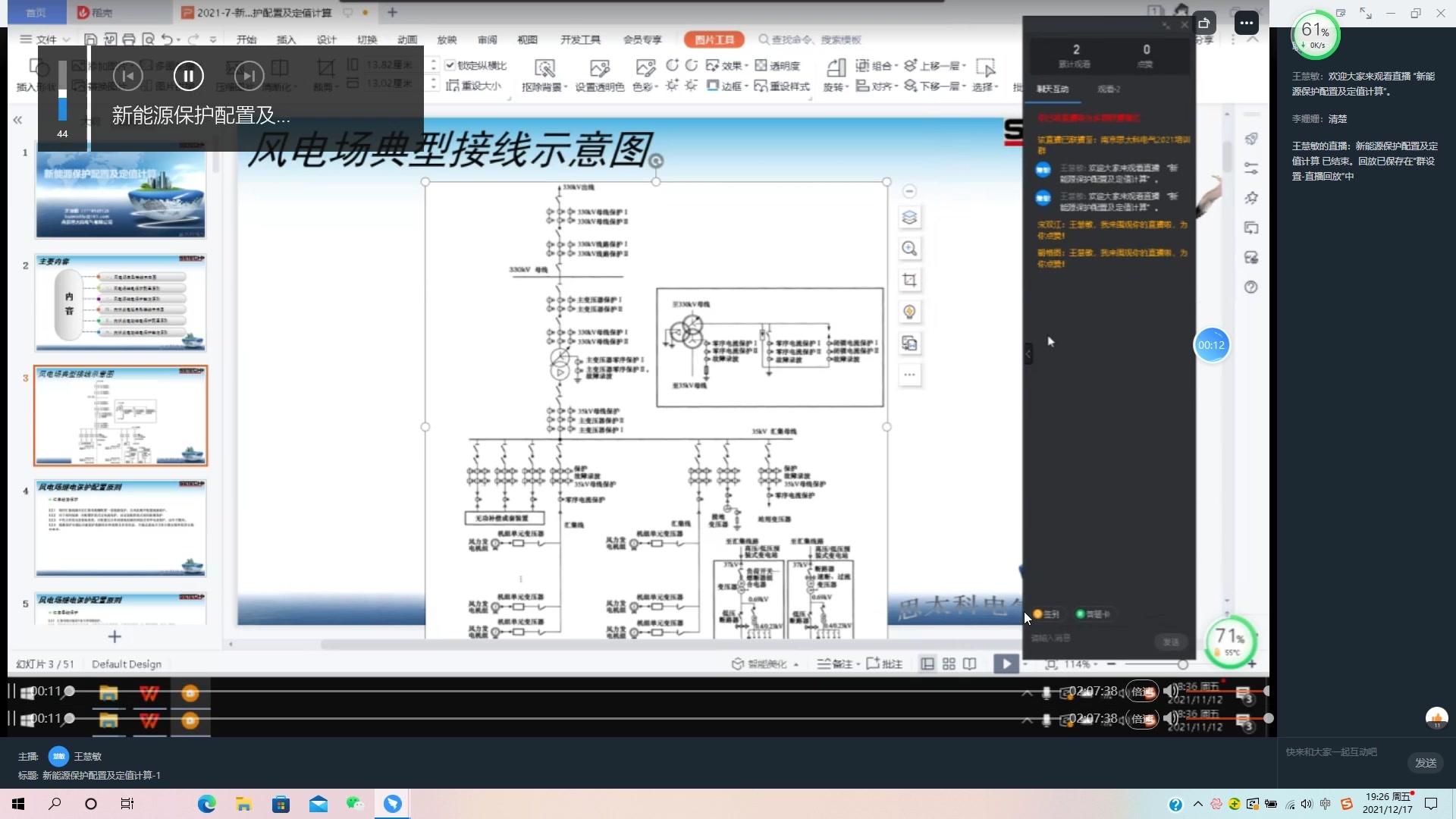Open the 边框 dropdown
Image resolution: width=1456 pixels, height=819 pixels.
(727, 86)
